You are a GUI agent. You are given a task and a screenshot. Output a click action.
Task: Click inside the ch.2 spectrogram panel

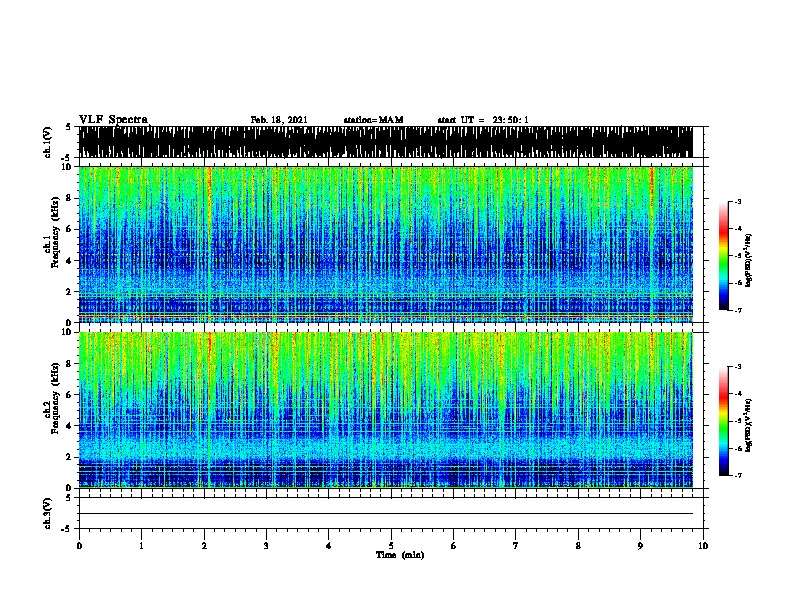pos(385,410)
